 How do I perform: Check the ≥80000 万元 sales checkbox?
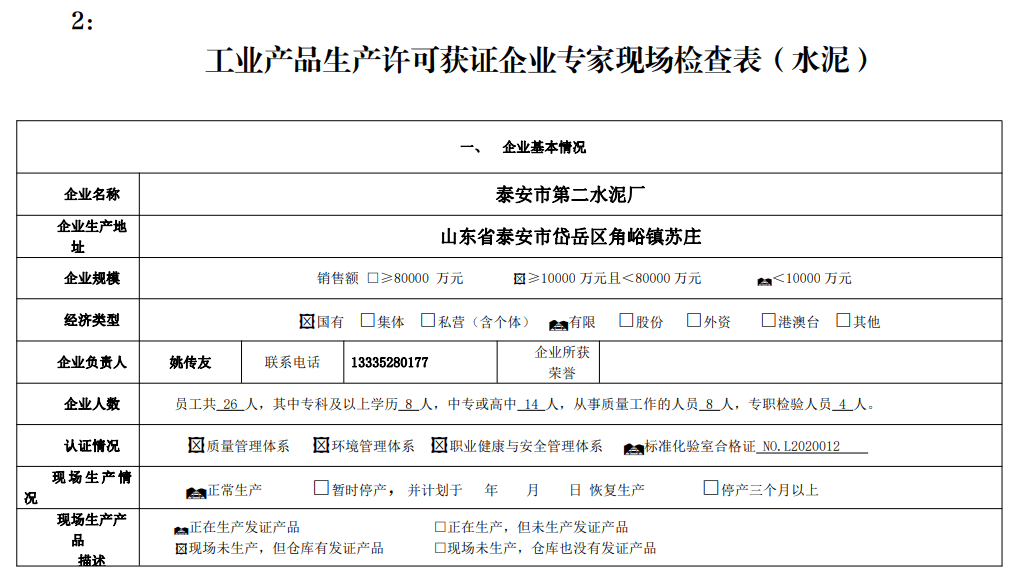[373, 278]
